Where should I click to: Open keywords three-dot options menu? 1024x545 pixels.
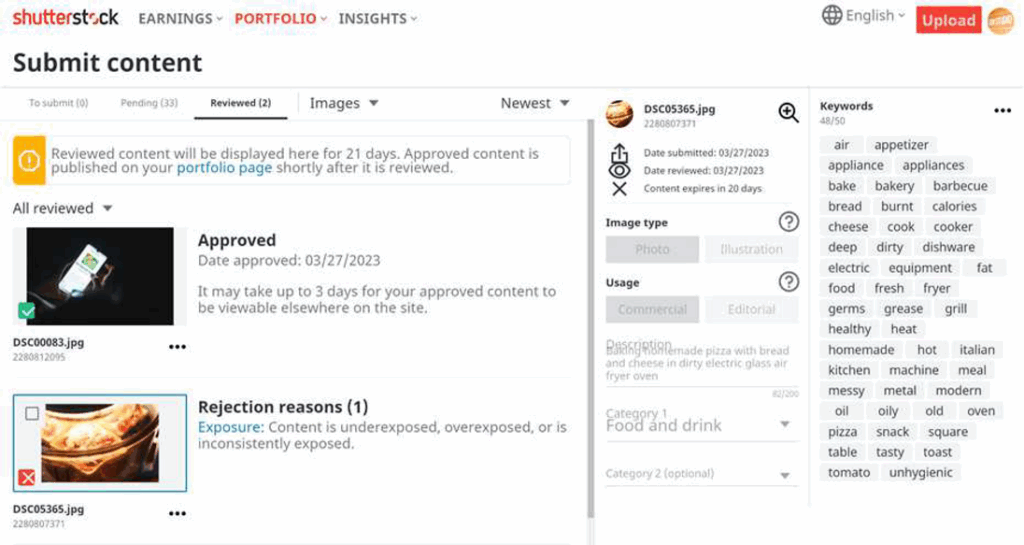[1002, 111]
